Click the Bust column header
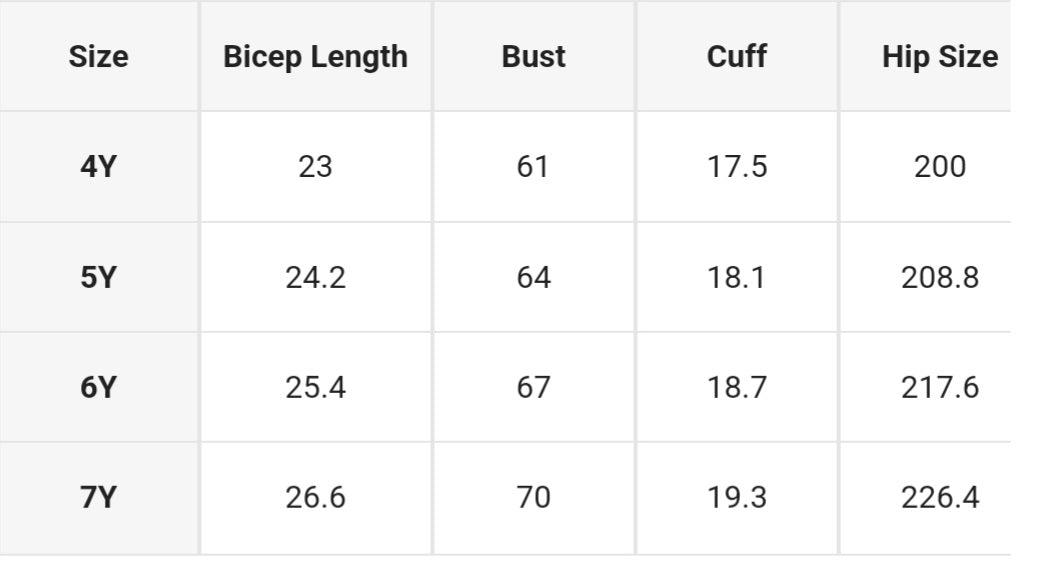Viewport: 1040px width, 567px height. pyautogui.click(x=533, y=57)
